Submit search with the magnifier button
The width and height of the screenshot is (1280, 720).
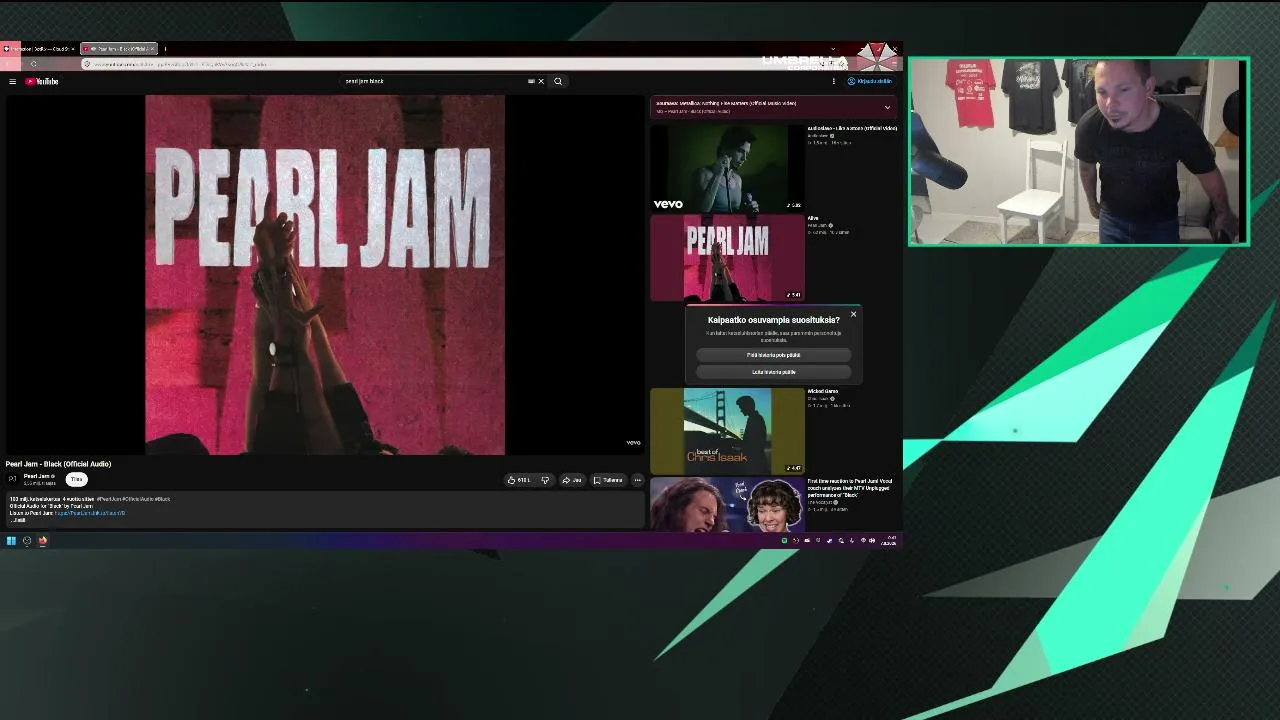(x=558, y=82)
